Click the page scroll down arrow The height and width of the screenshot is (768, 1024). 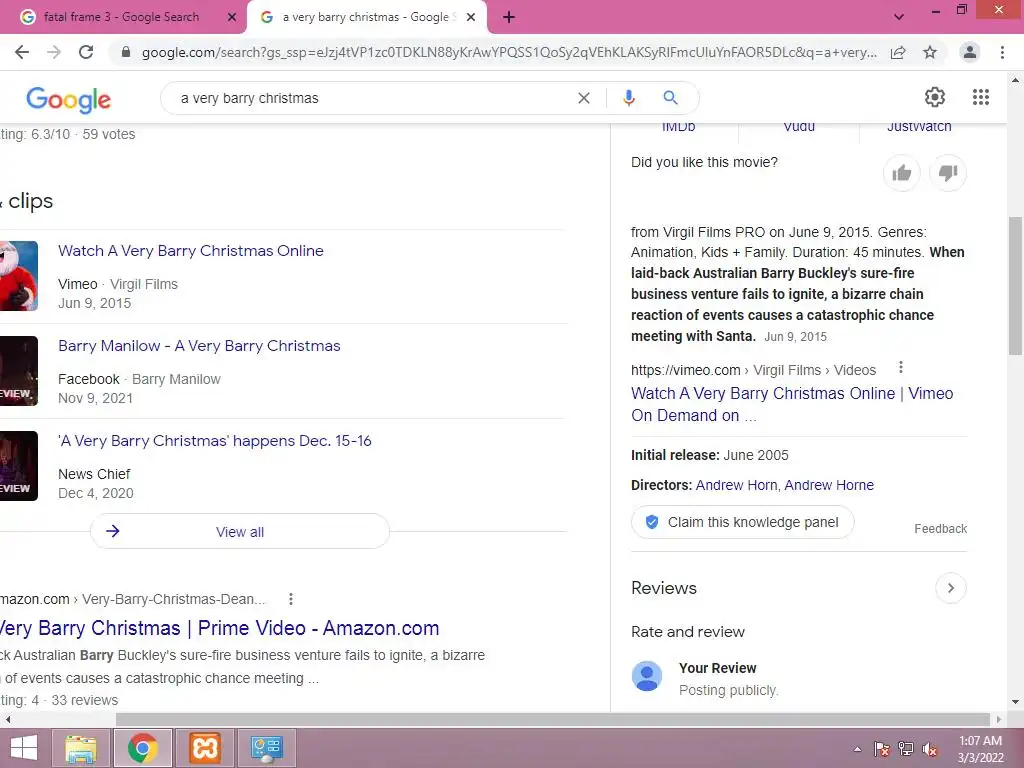(1015, 703)
